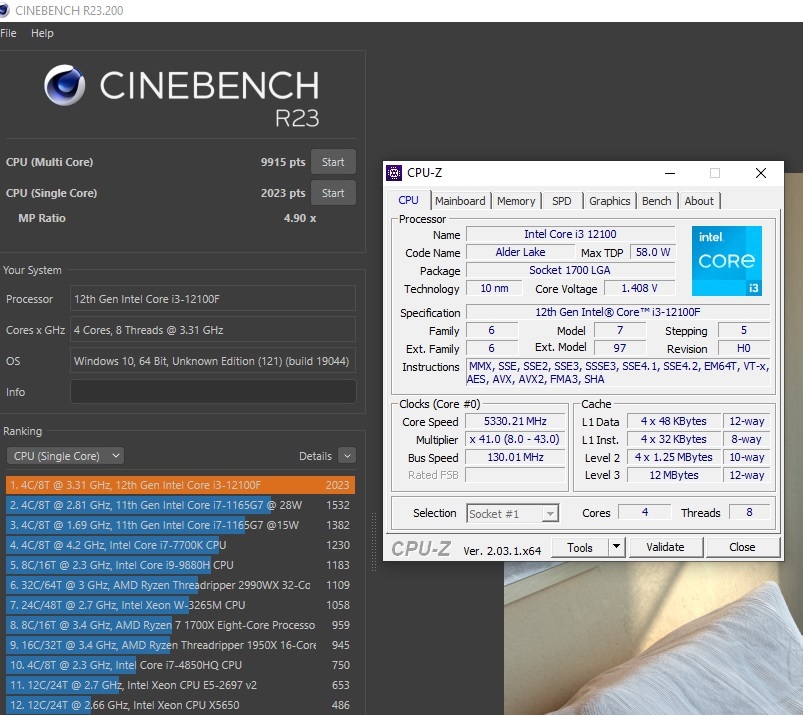Viewport: 803px width, 716px height.
Task: Click the Cinebench title bar app icon
Action: coord(4,10)
